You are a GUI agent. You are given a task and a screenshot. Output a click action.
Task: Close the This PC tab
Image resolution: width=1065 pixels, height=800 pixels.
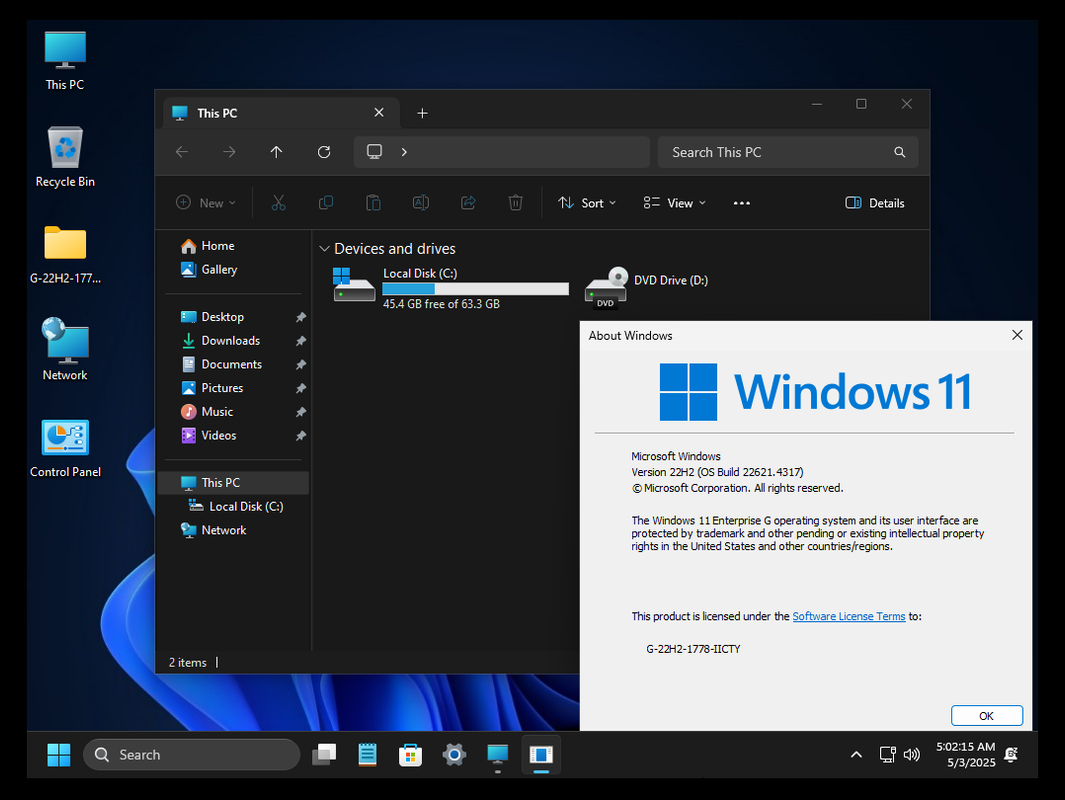(x=379, y=113)
